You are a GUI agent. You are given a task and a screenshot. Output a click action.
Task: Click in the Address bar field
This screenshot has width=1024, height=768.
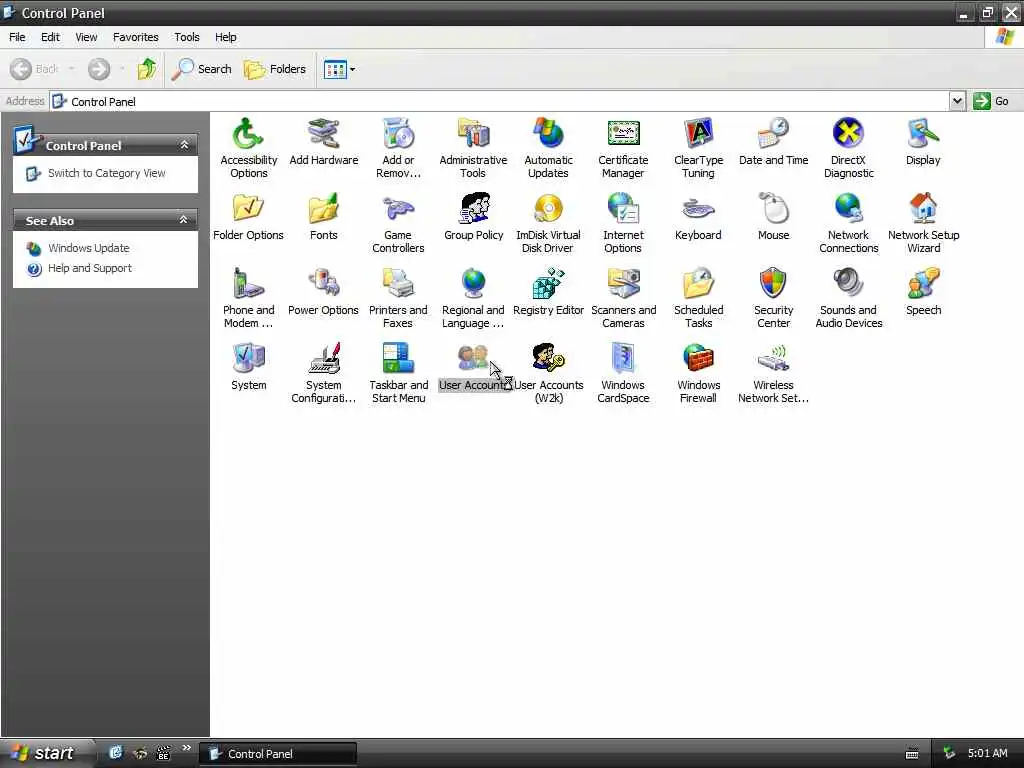[500, 101]
